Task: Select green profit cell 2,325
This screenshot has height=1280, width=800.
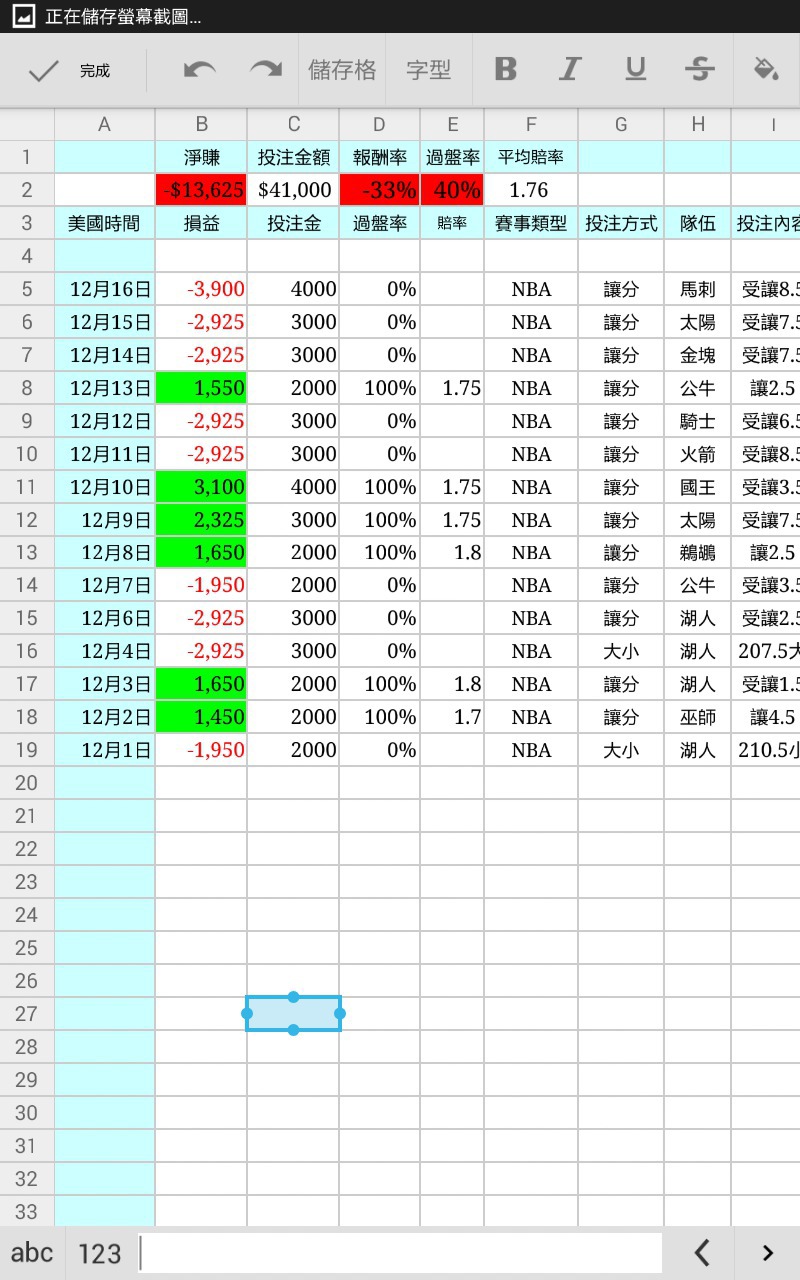Action: [x=201, y=520]
